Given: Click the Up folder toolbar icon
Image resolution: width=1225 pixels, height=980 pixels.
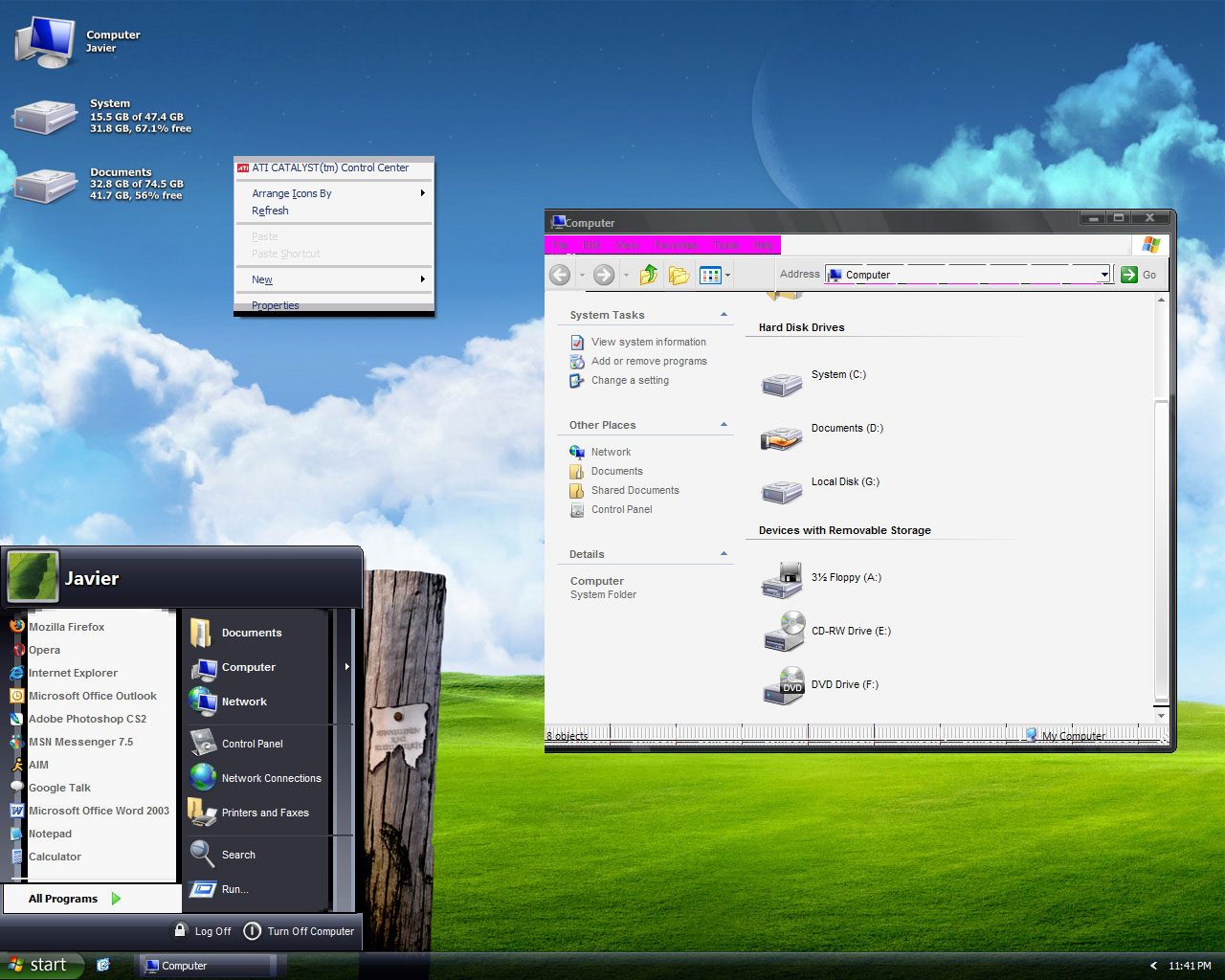Looking at the screenshot, I should [x=649, y=276].
